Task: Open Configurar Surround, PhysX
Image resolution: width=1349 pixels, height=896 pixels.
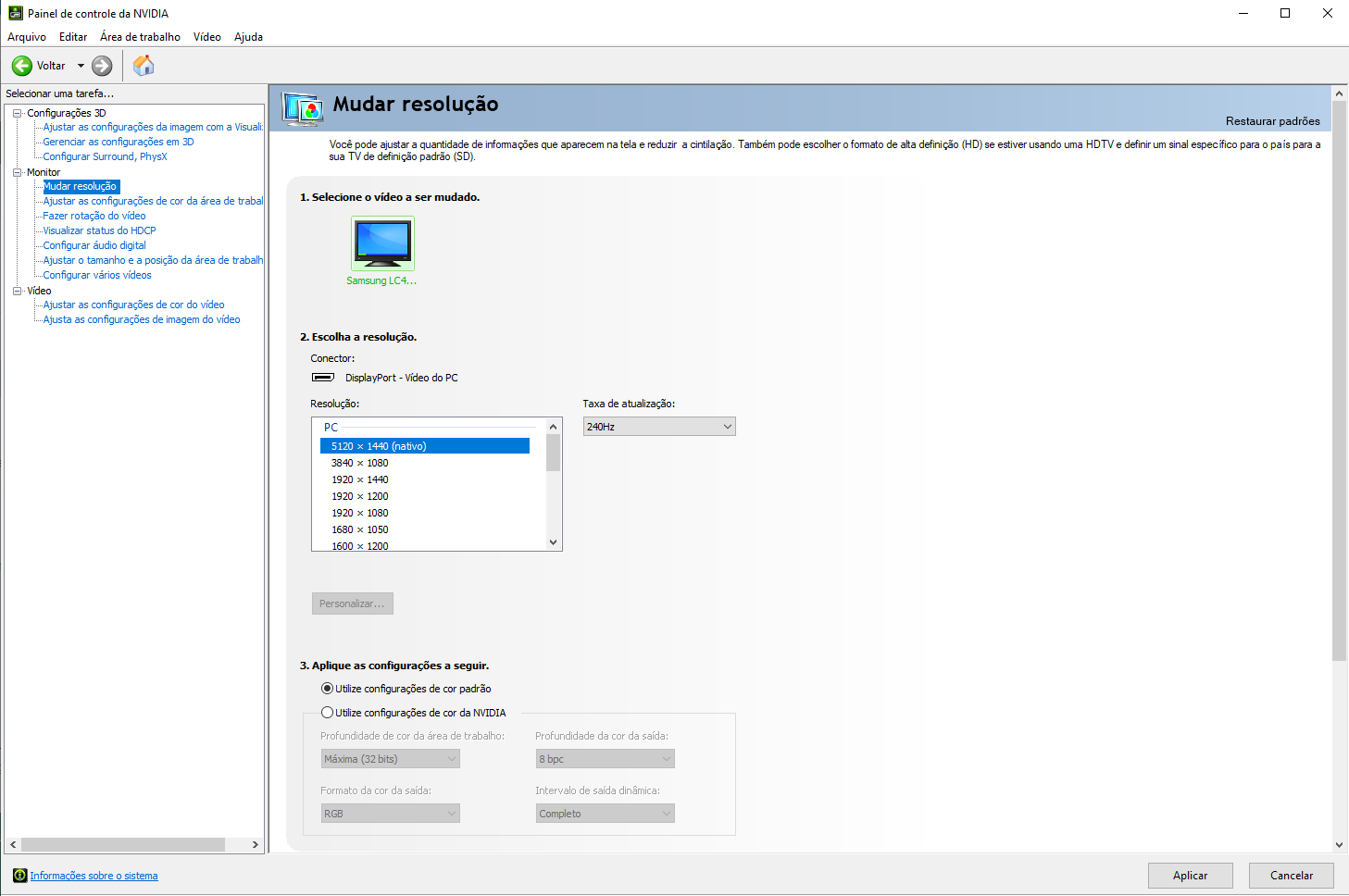Action: [x=105, y=156]
